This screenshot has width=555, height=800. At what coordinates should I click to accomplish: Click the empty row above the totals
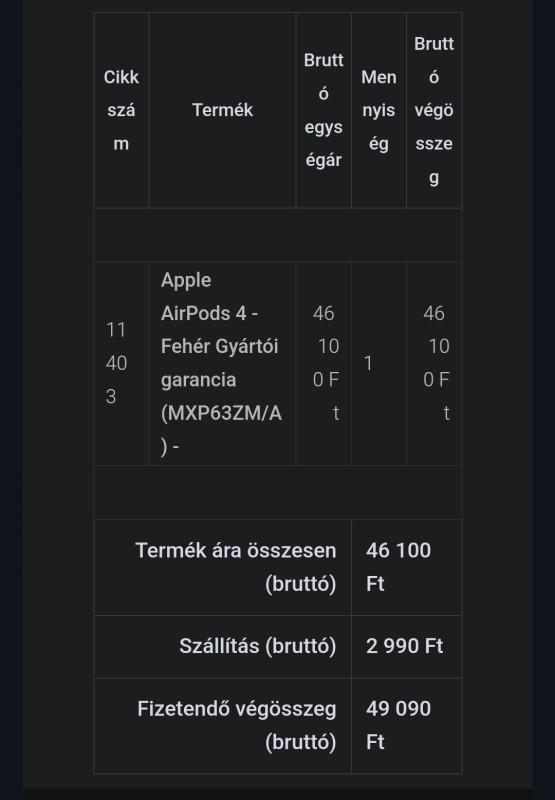pos(278,492)
